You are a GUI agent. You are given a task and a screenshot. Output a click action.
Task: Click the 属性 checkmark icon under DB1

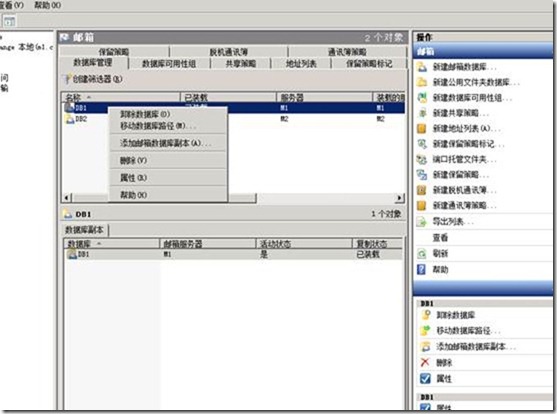[425, 378]
